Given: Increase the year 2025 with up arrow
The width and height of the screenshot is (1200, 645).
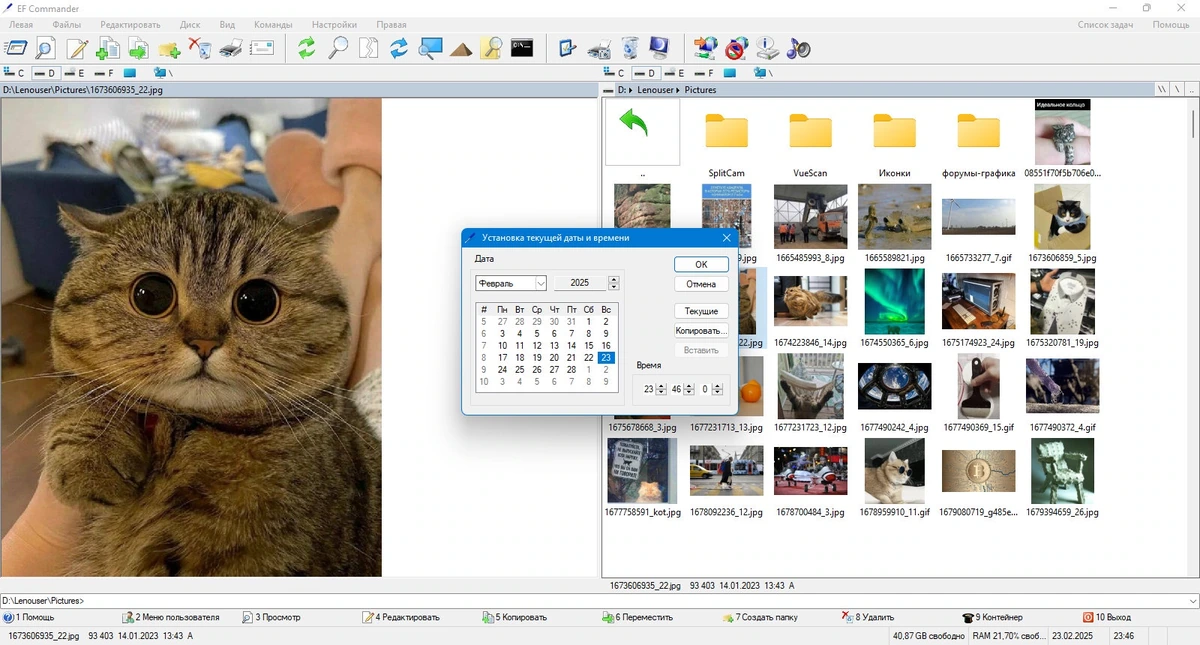Looking at the screenshot, I should 614,279.
